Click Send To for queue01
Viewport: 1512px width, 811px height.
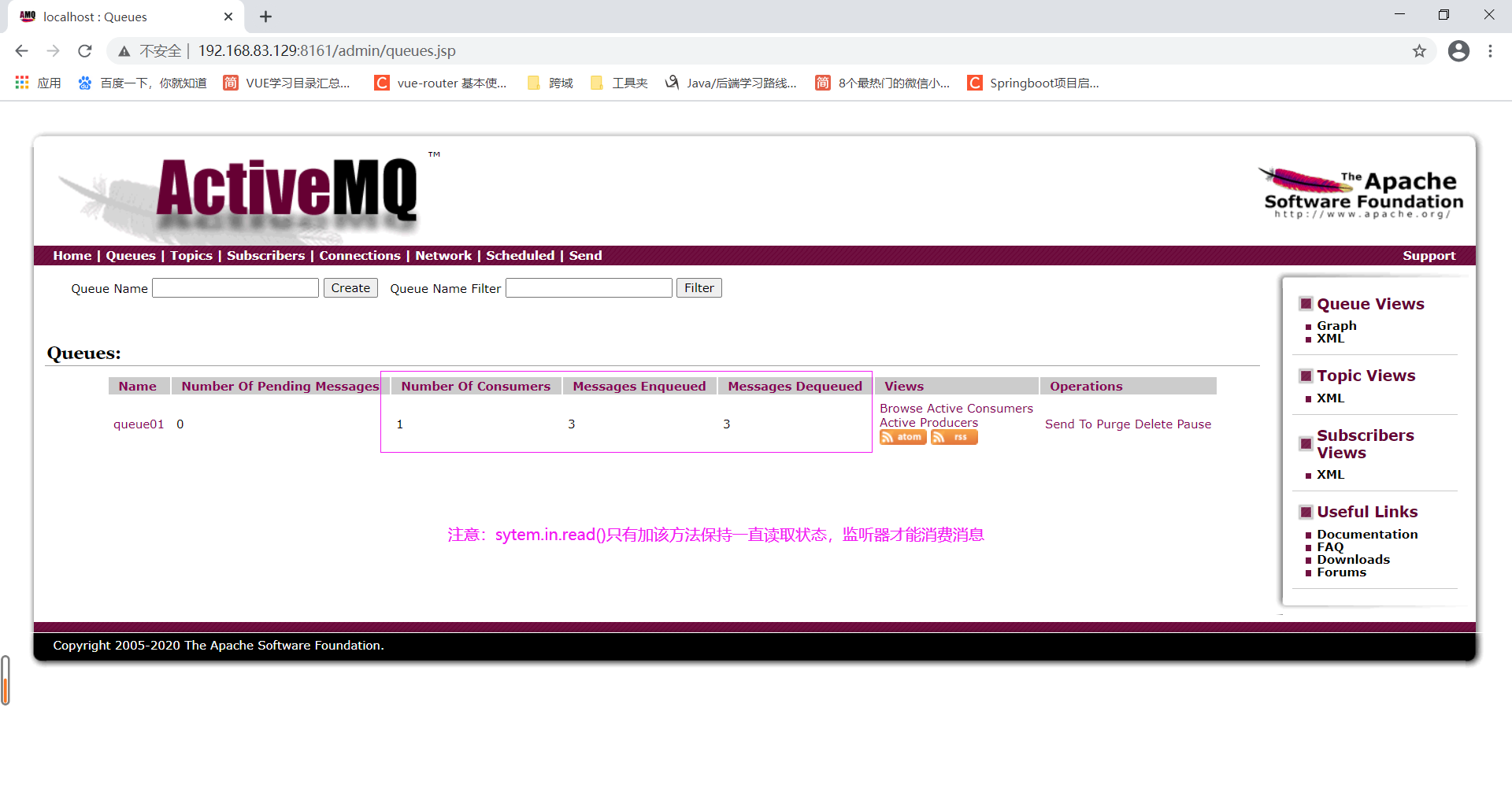(1069, 424)
